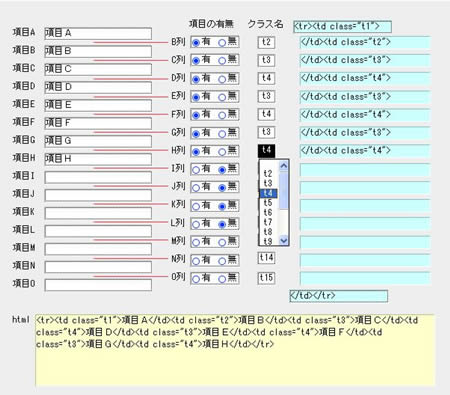450x395 pixels.
Task: Open D列 class name dropdown showing t4
Action: (x=266, y=78)
